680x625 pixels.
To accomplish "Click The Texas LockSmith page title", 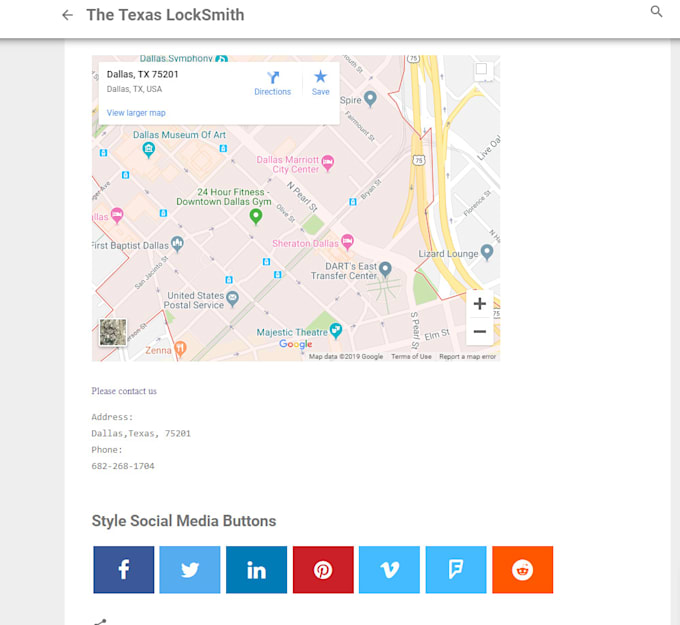I will 165,15.
